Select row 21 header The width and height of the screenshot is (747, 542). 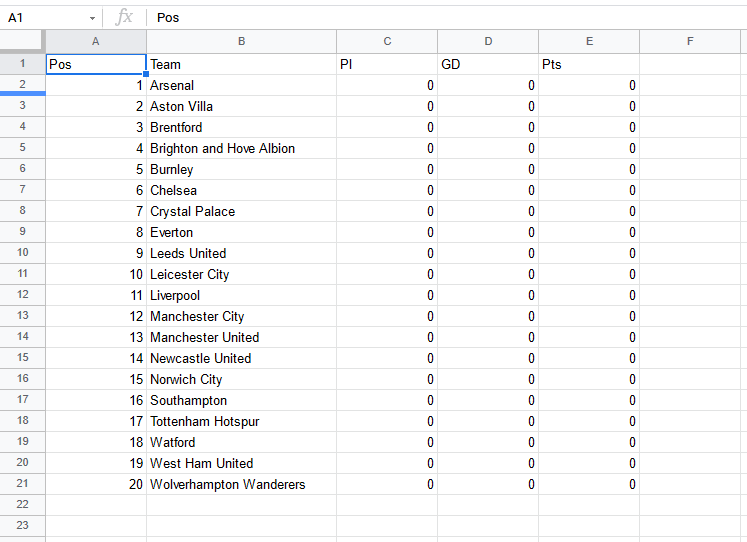22,483
